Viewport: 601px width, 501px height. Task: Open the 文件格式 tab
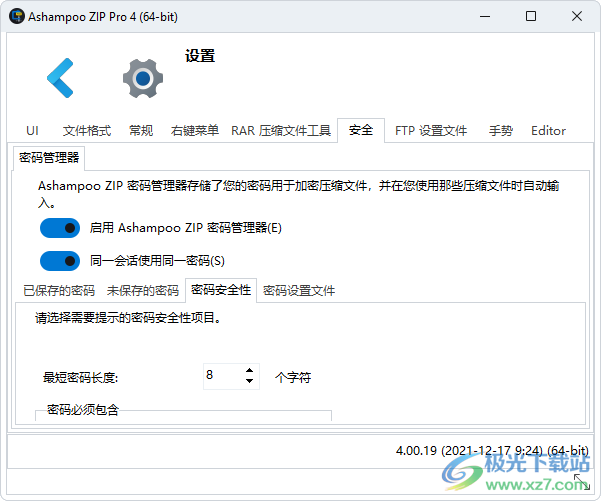pos(87,131)
